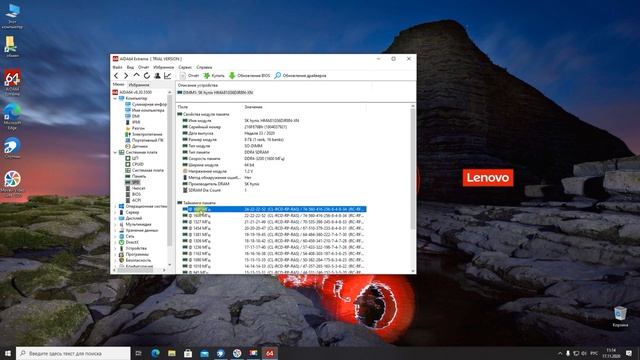The width and height of the screenshot is (640, 360).
Task: Open the Вид menu
Action: coord(130,67)
